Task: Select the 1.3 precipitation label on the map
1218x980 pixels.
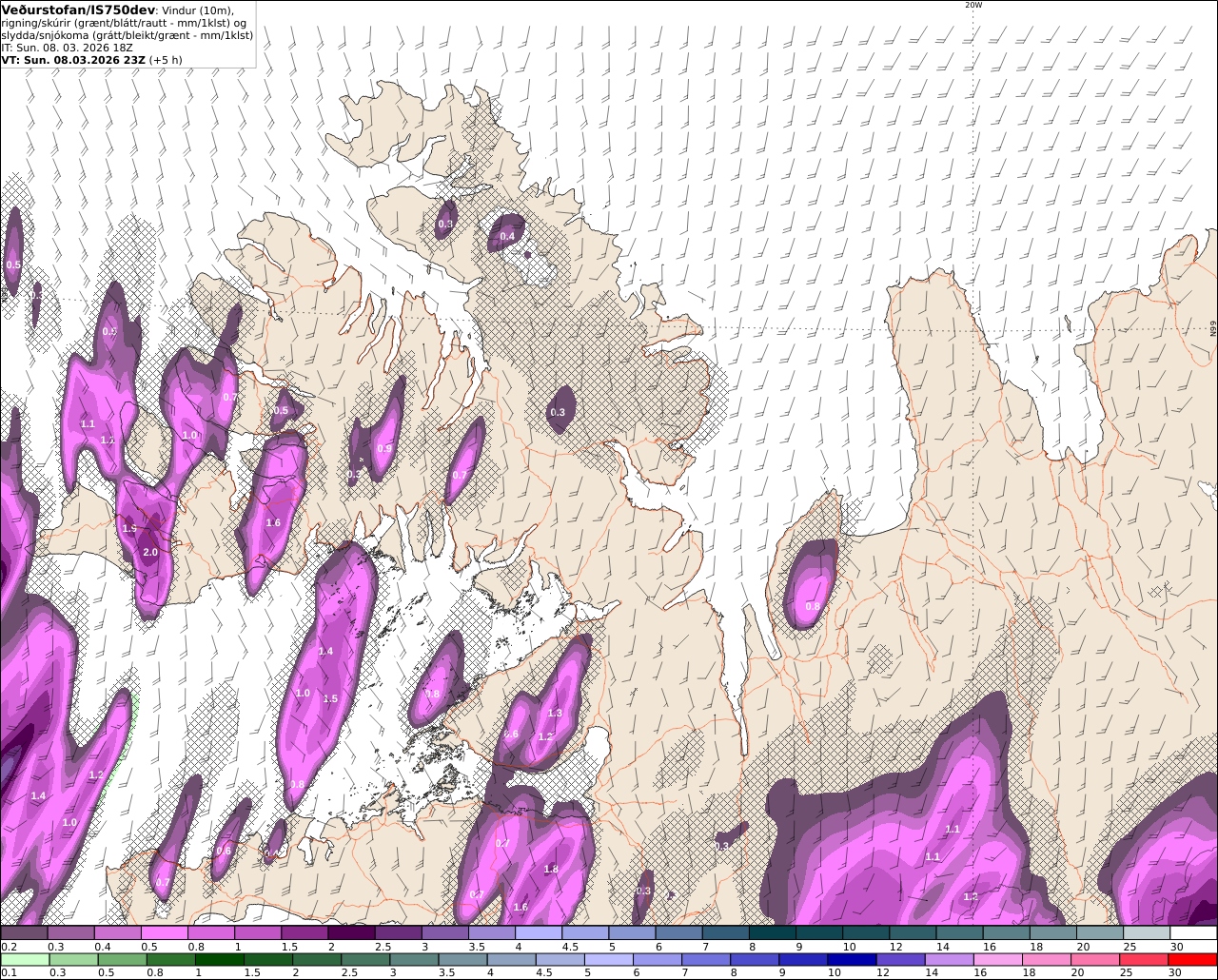Action: point(555,713)
